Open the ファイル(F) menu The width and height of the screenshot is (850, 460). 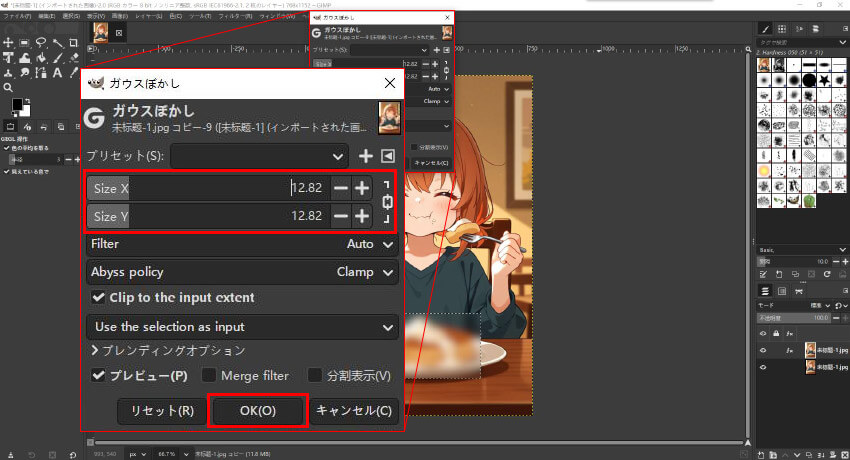tap(17, 16)
